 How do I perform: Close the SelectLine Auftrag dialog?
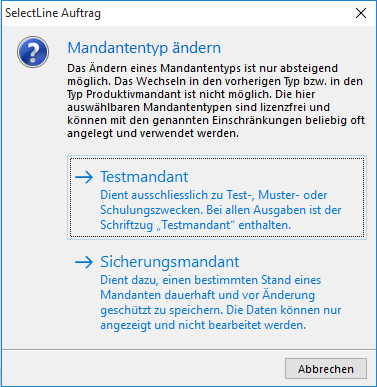click(361, 13)
